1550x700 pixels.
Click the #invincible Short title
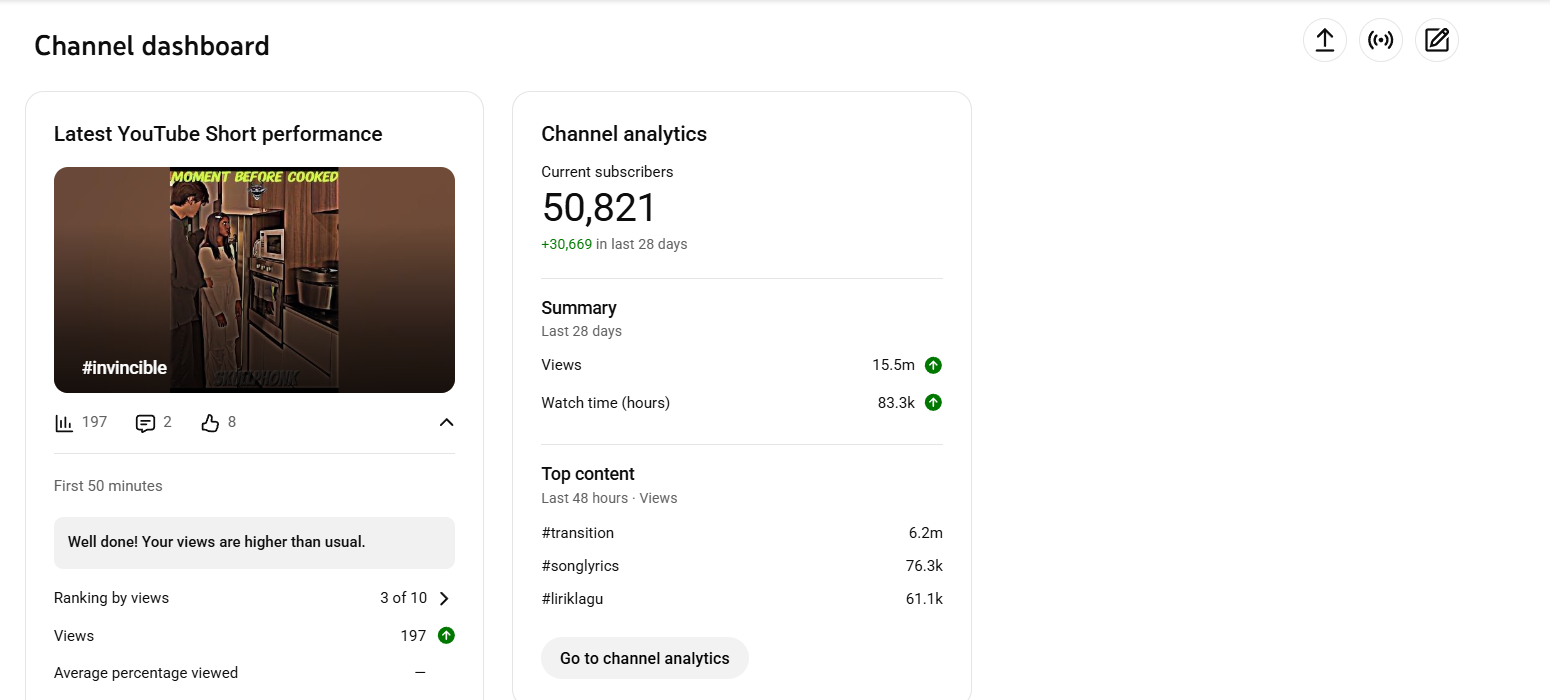[x=124, y=368]
